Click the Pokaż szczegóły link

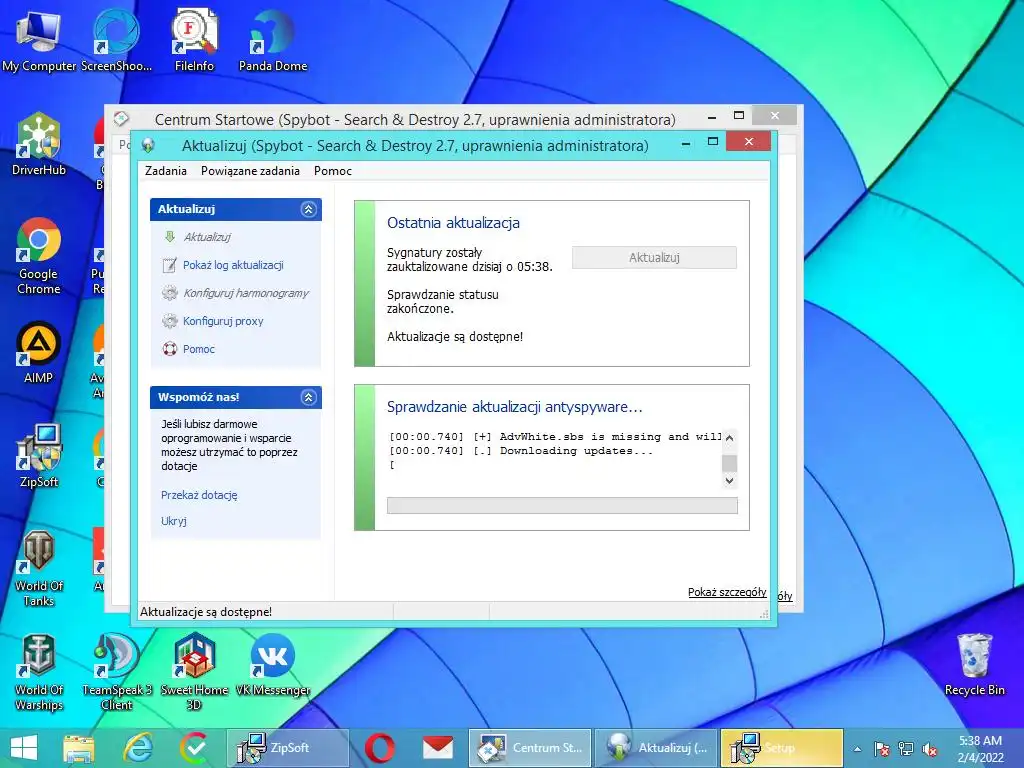click(x=727, y=592)
